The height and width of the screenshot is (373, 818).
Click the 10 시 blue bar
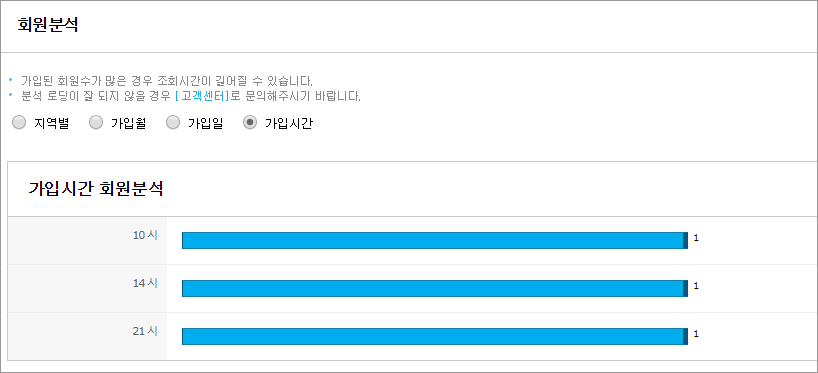click(435, 240)
